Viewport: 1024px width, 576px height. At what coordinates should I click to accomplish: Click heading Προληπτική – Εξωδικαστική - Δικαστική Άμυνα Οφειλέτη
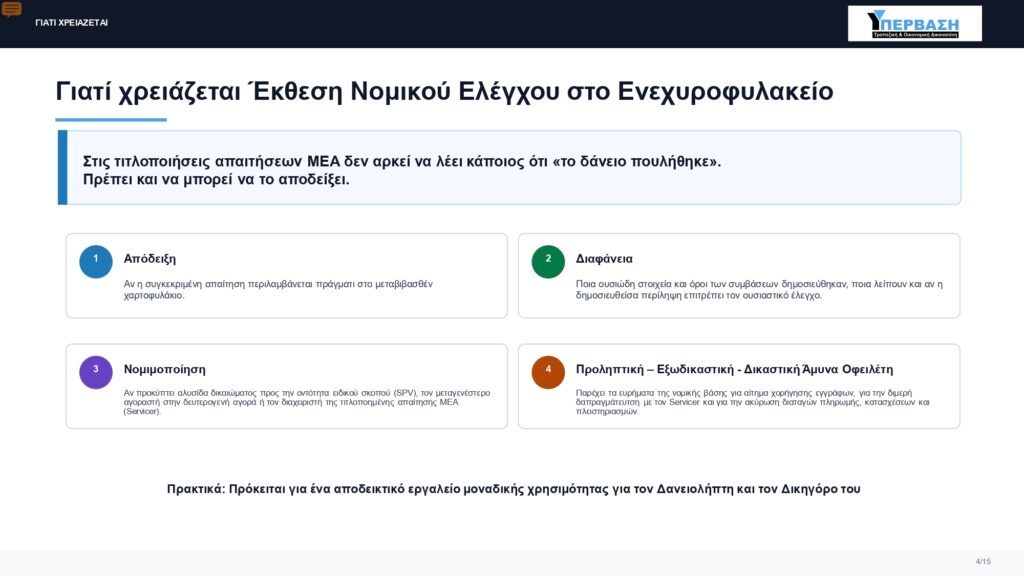734,369
